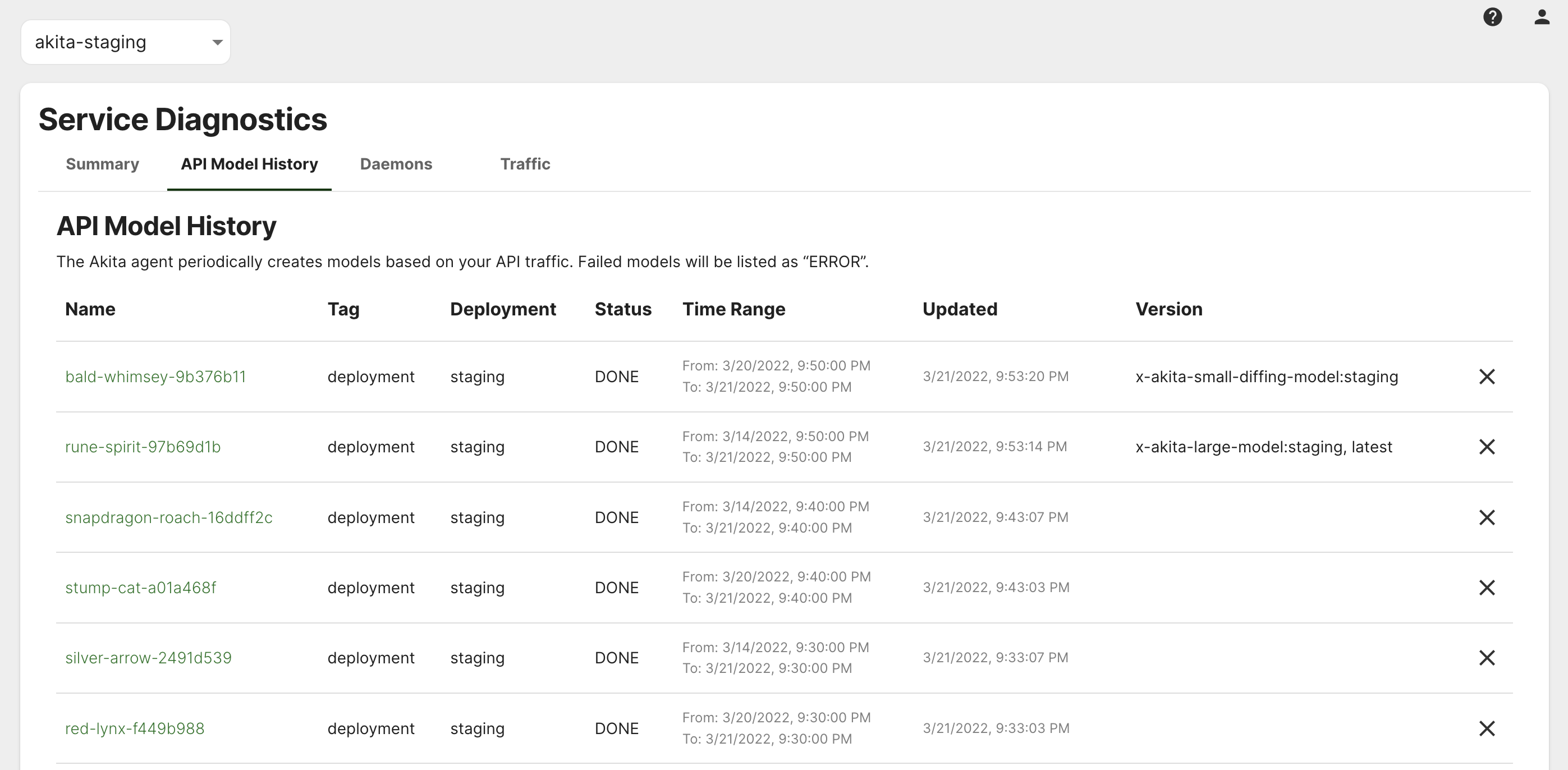The image size is (1568, 770).
Task: Click X icon for snapdragon-roach-16ddff2c row
Action: tap(1487, 517)
